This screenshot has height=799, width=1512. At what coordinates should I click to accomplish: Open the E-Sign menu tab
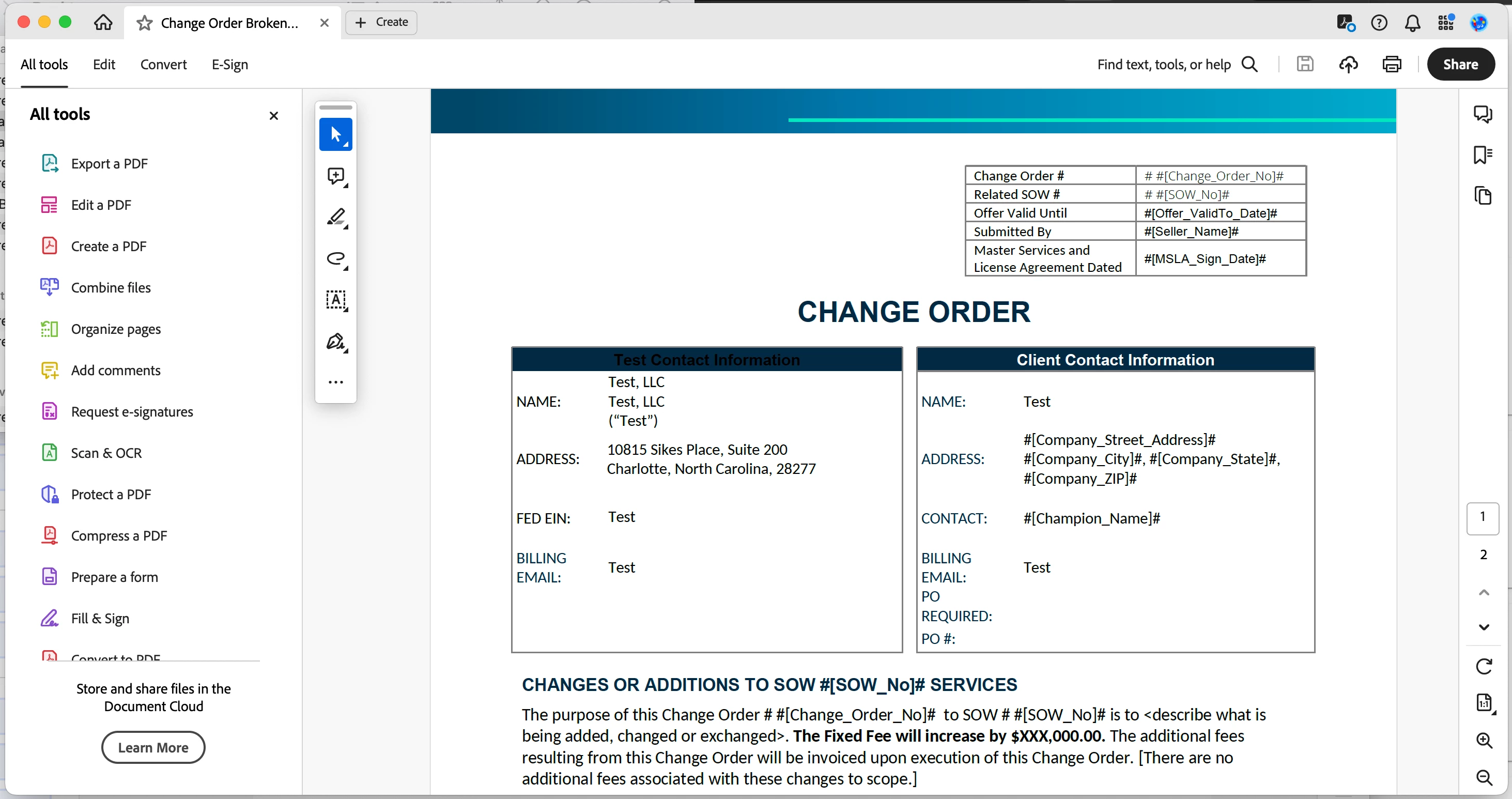(229, 65)
